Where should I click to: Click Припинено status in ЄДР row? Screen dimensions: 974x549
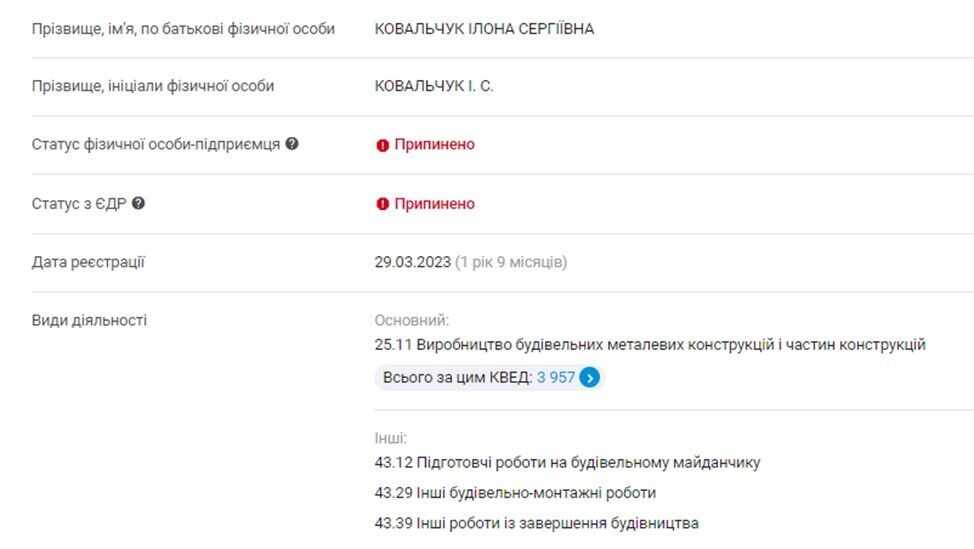pyautogui.click(x=434, y=204)
